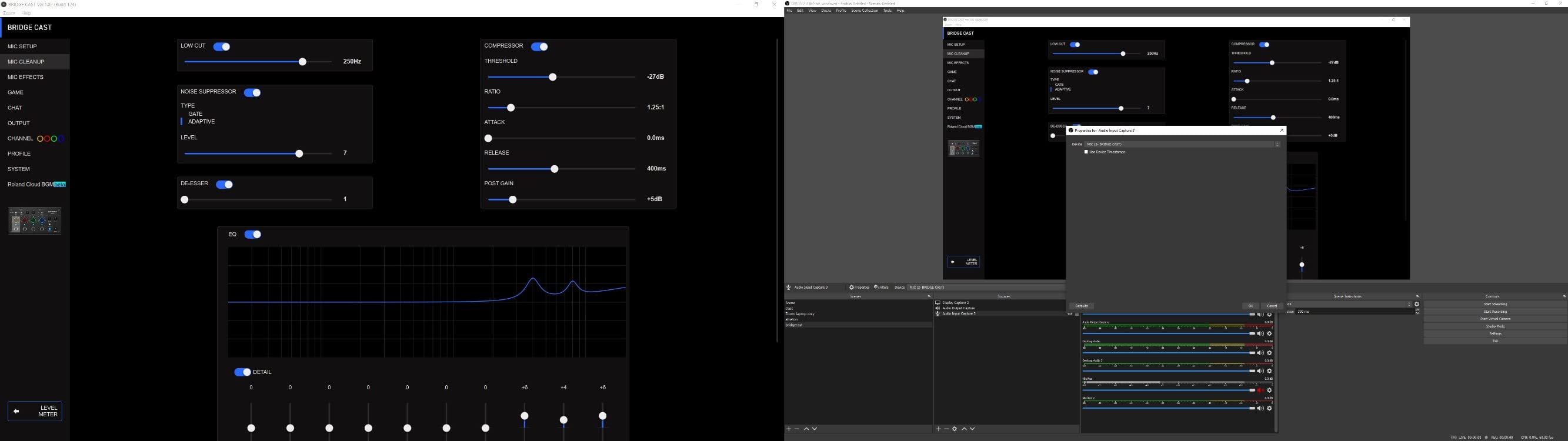The width and height of the screenshot is (1568, 441).
Task: Click Start Recording in OBS
Action: (x=1495, y=312)
